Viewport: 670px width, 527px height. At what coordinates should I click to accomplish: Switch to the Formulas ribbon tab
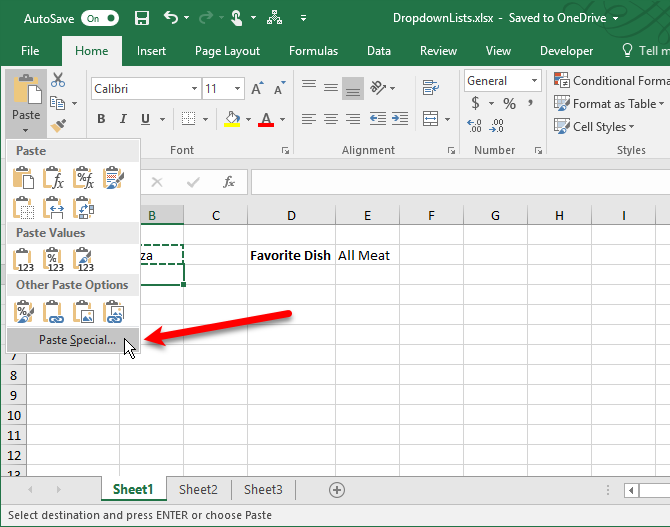tap(313, 51)
